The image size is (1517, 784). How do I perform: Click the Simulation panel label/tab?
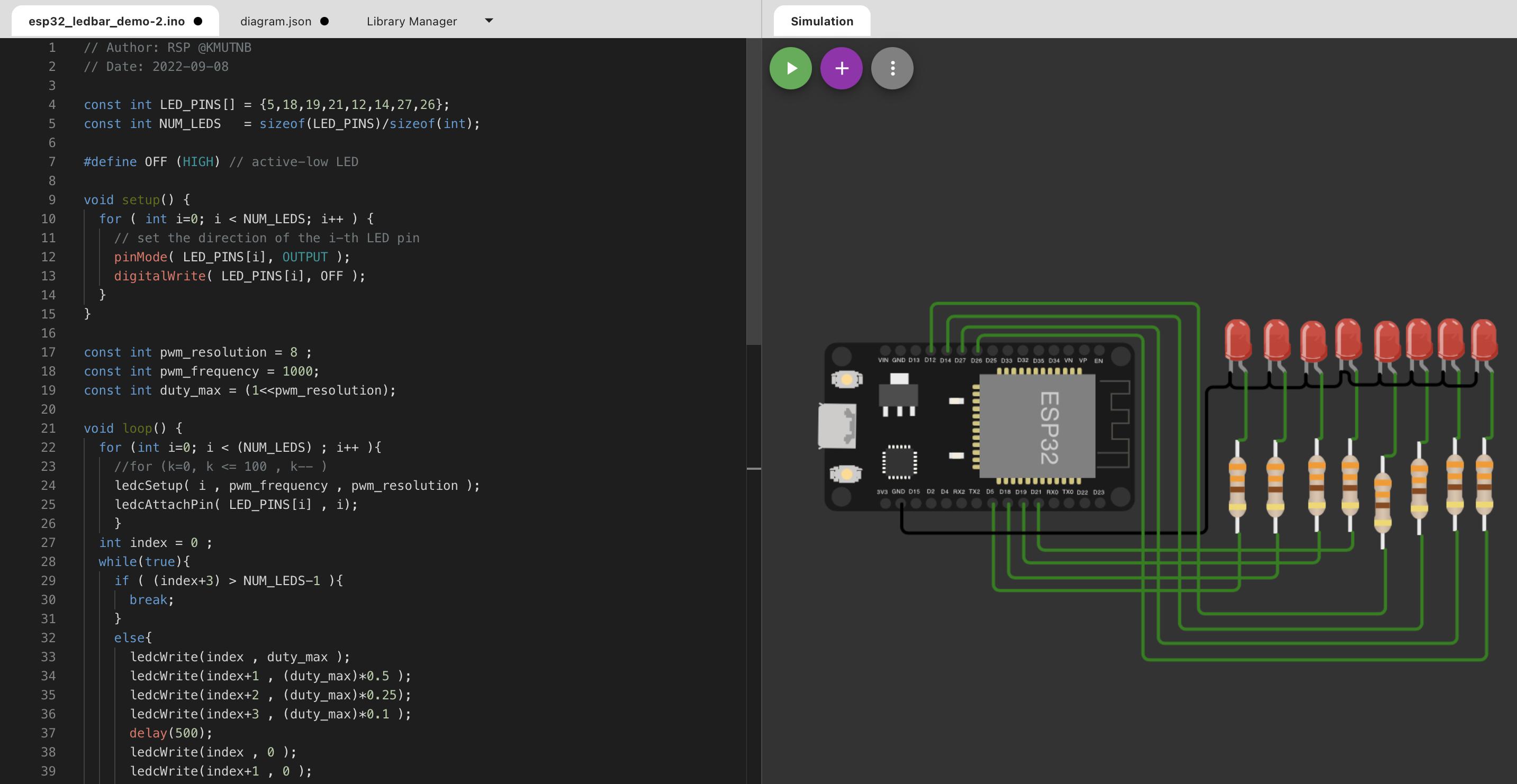pos(821,19)
